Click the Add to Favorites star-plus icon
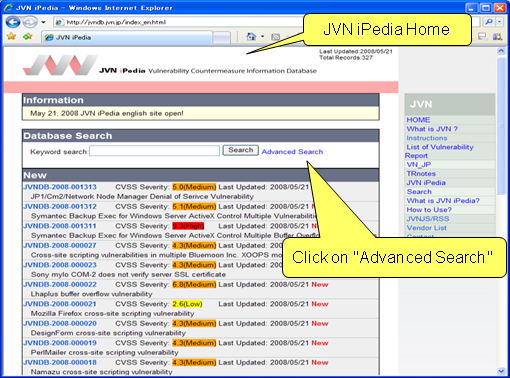The image size is (510, 378). [28, 36]
